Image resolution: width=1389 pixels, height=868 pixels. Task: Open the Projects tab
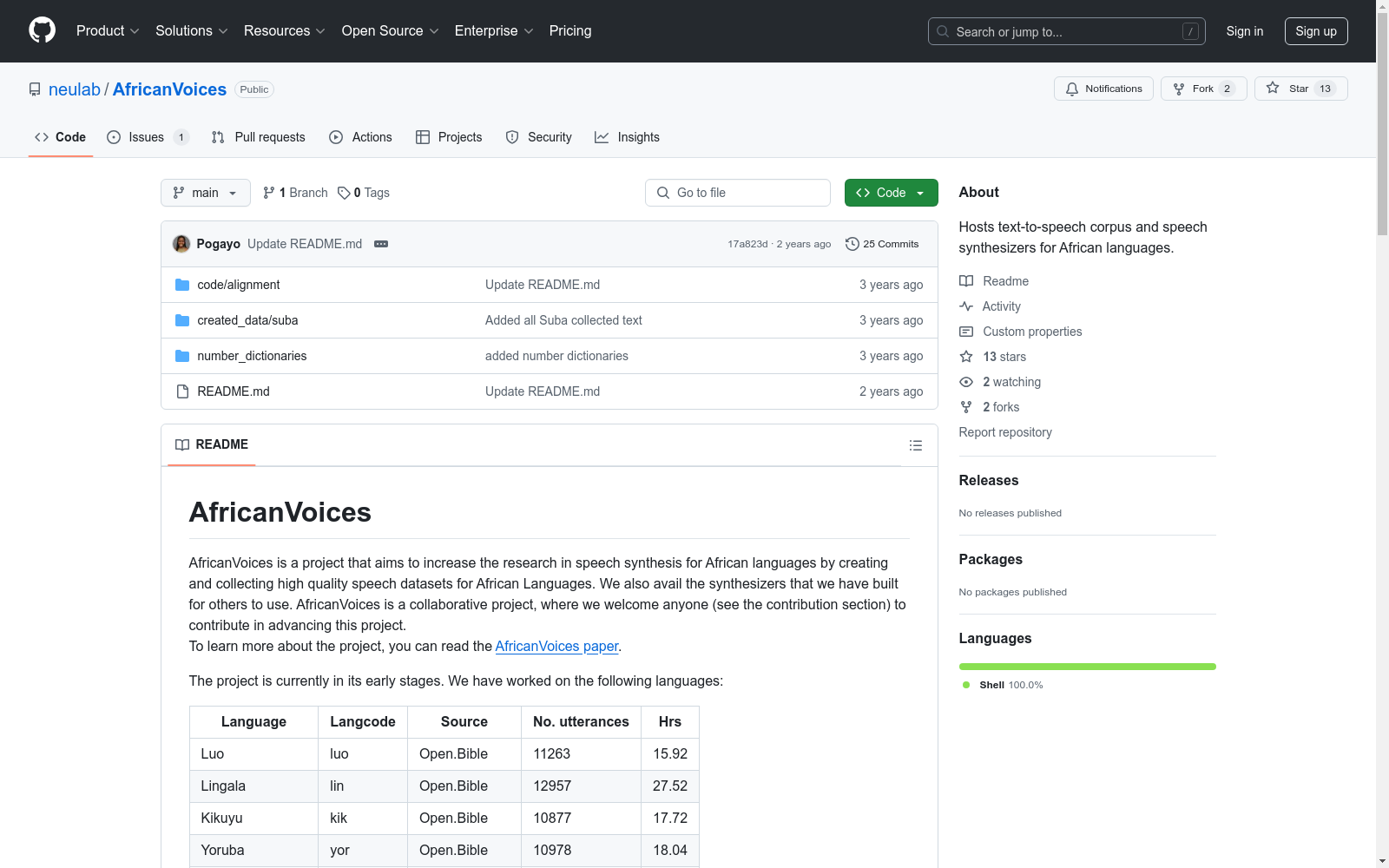point(449,137)
